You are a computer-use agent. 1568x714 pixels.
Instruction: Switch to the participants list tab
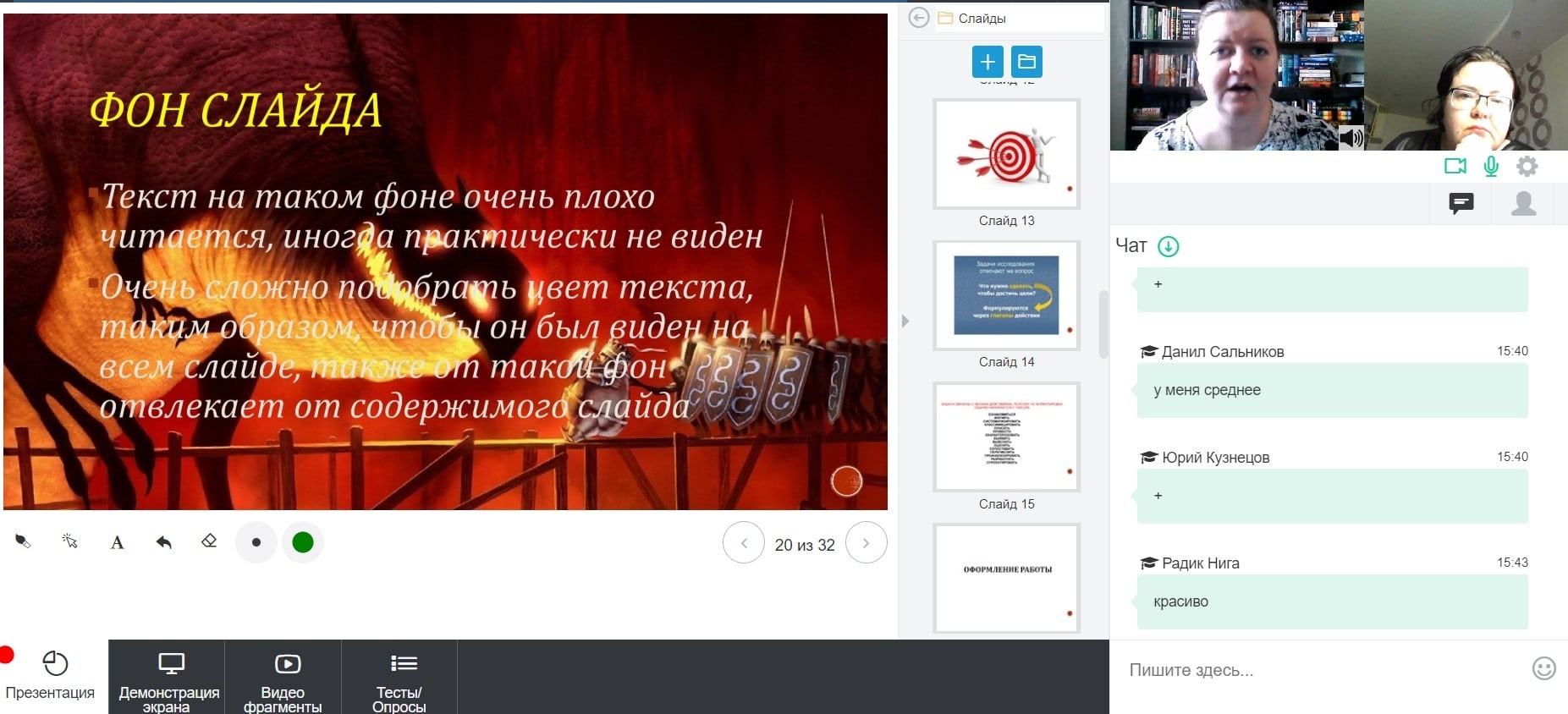[1523, 204]
